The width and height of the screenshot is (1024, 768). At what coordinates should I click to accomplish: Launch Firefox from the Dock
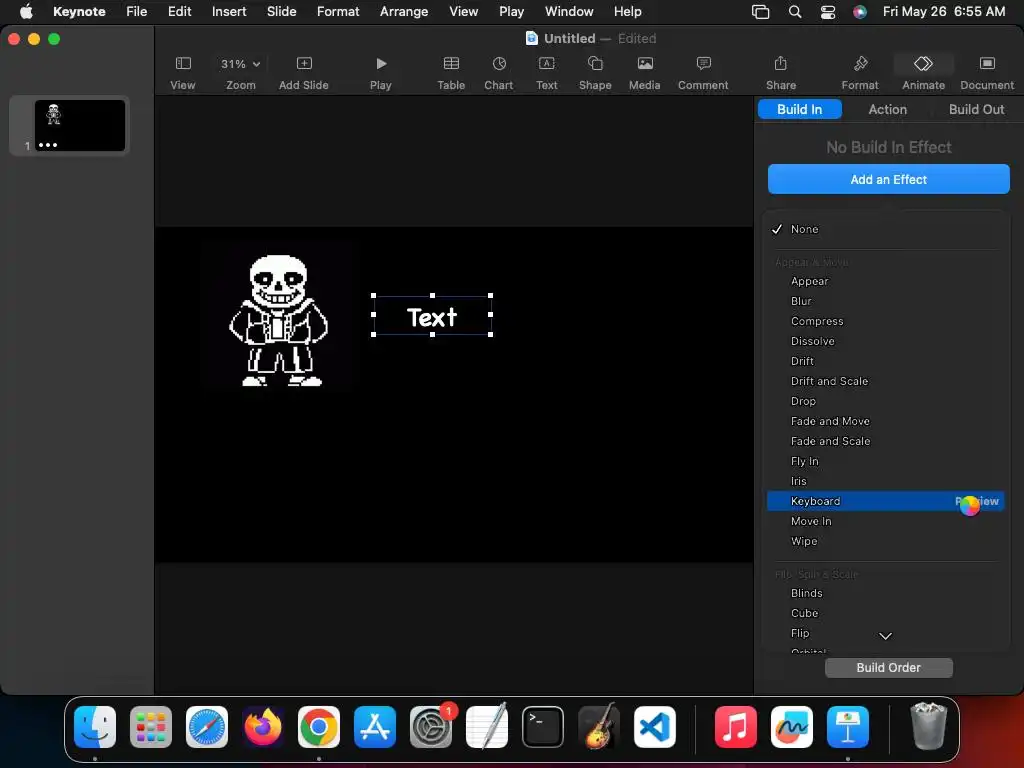[x=263, y=727]
